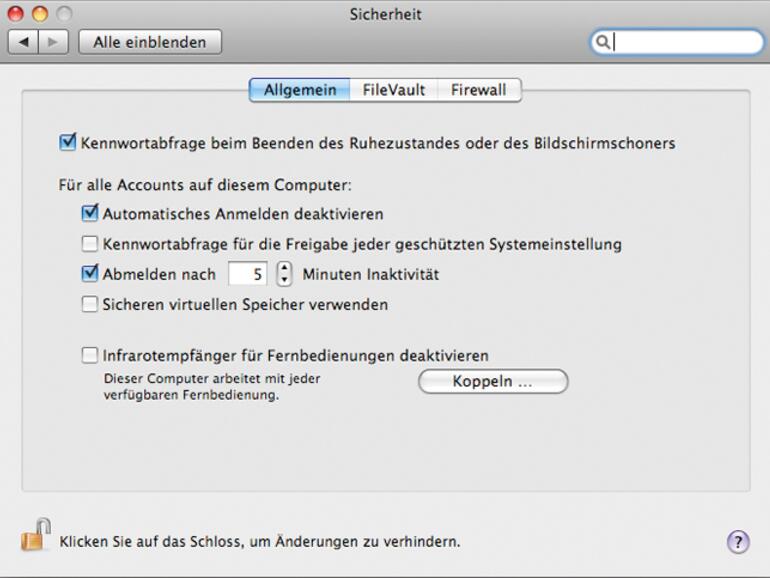Go forward with the right arrow button
The width and height of the screenshot is (770, 578).
pos(53,42)
